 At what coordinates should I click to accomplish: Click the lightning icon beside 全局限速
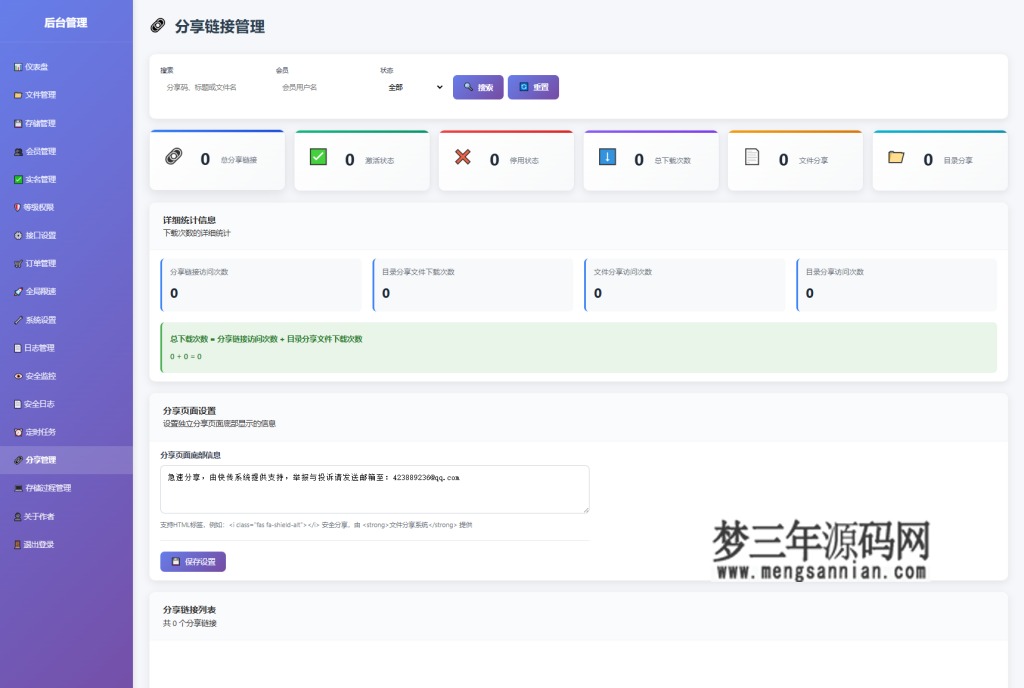[x=17, y=292]
